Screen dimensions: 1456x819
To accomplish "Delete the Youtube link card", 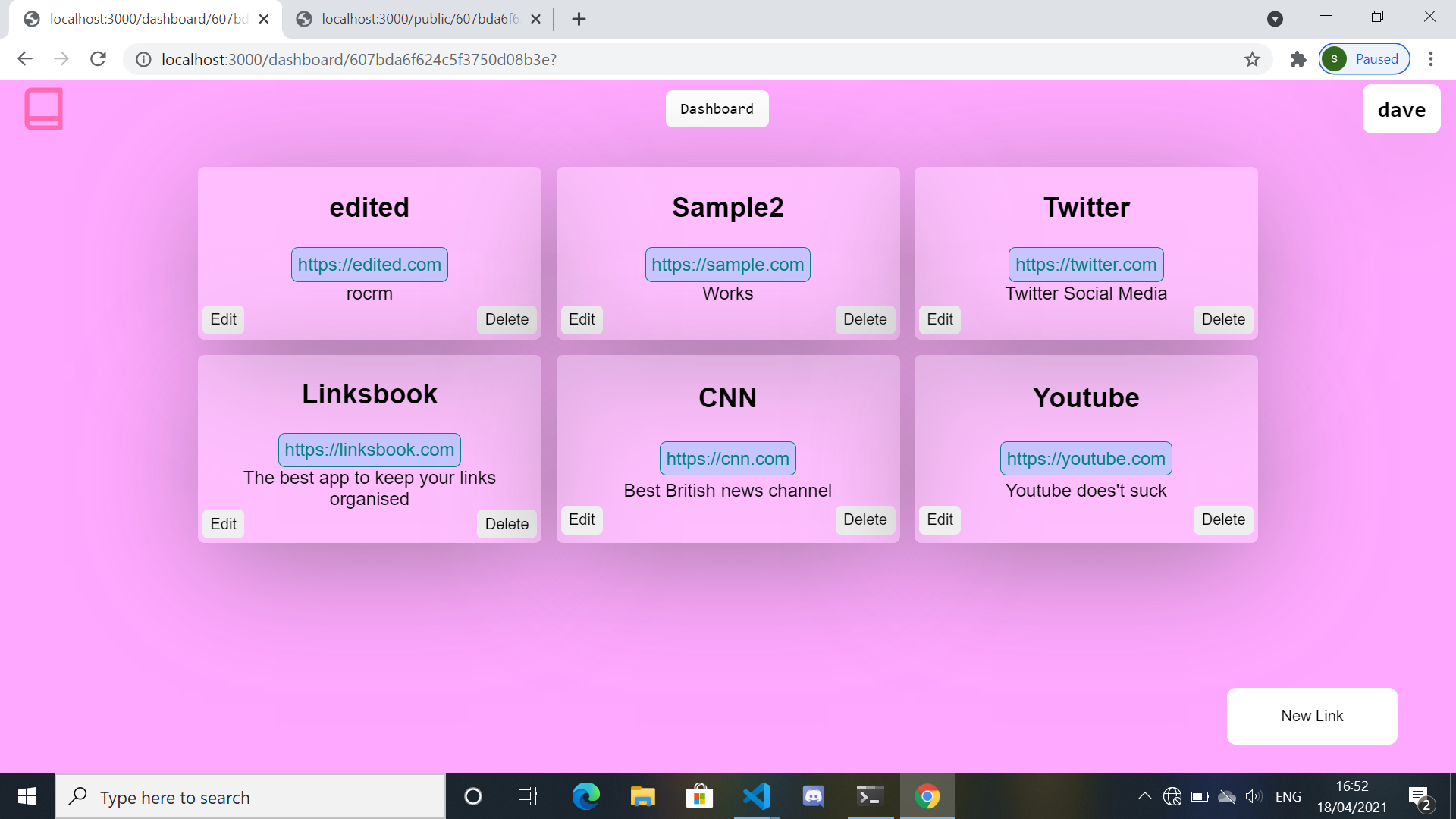I will point(1223,519).
